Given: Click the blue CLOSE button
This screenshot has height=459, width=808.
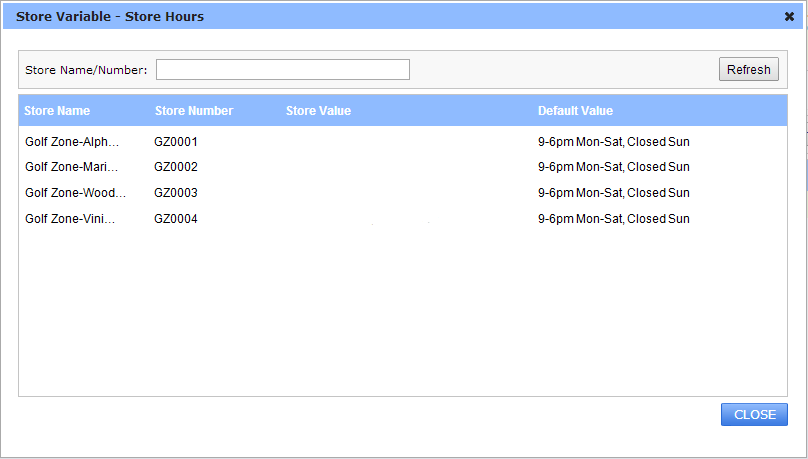Looking at the screenshot, I should pos(754,415).
